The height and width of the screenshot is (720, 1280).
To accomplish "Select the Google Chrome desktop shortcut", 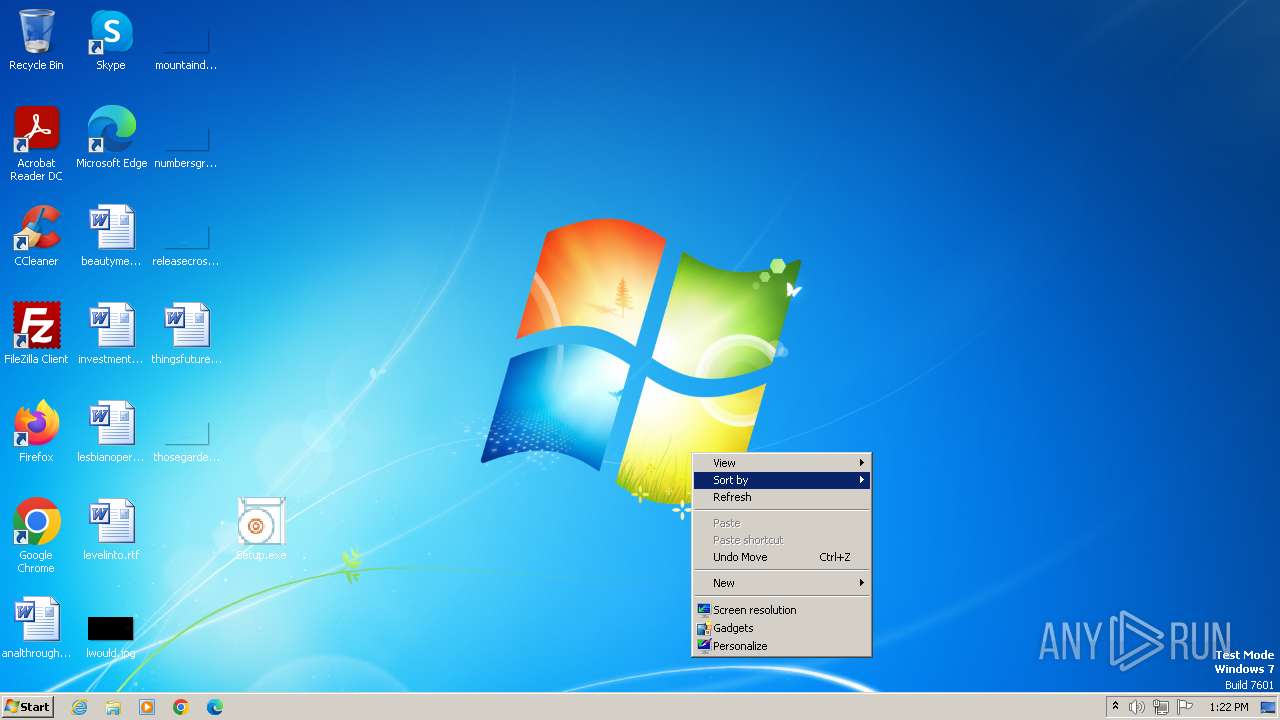I will tap(36, 536).
